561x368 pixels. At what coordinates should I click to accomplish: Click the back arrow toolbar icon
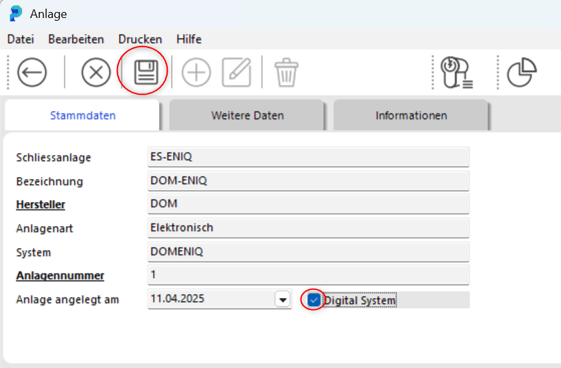(x=32, y=72)
